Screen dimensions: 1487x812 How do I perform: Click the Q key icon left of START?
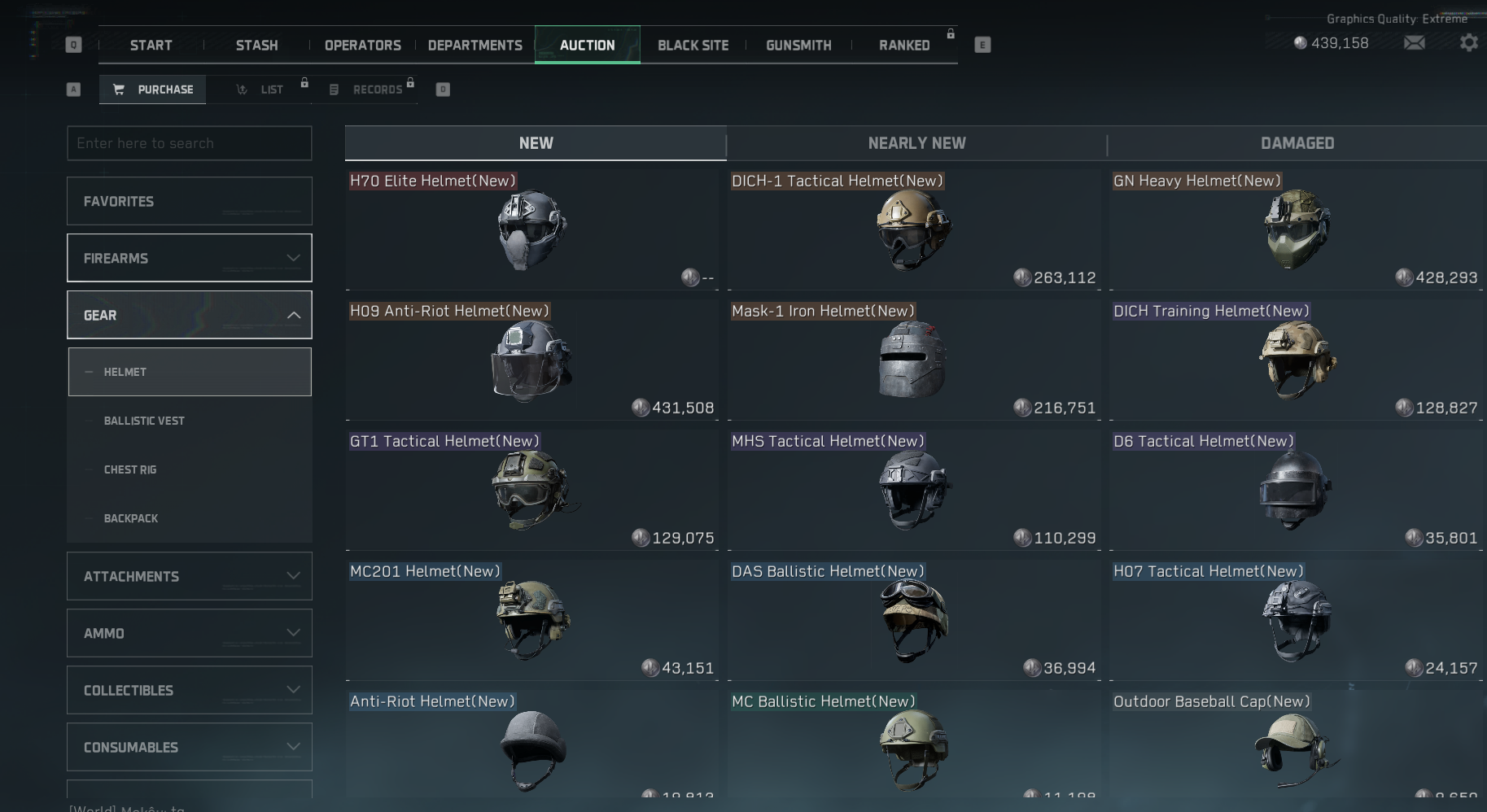73,46
